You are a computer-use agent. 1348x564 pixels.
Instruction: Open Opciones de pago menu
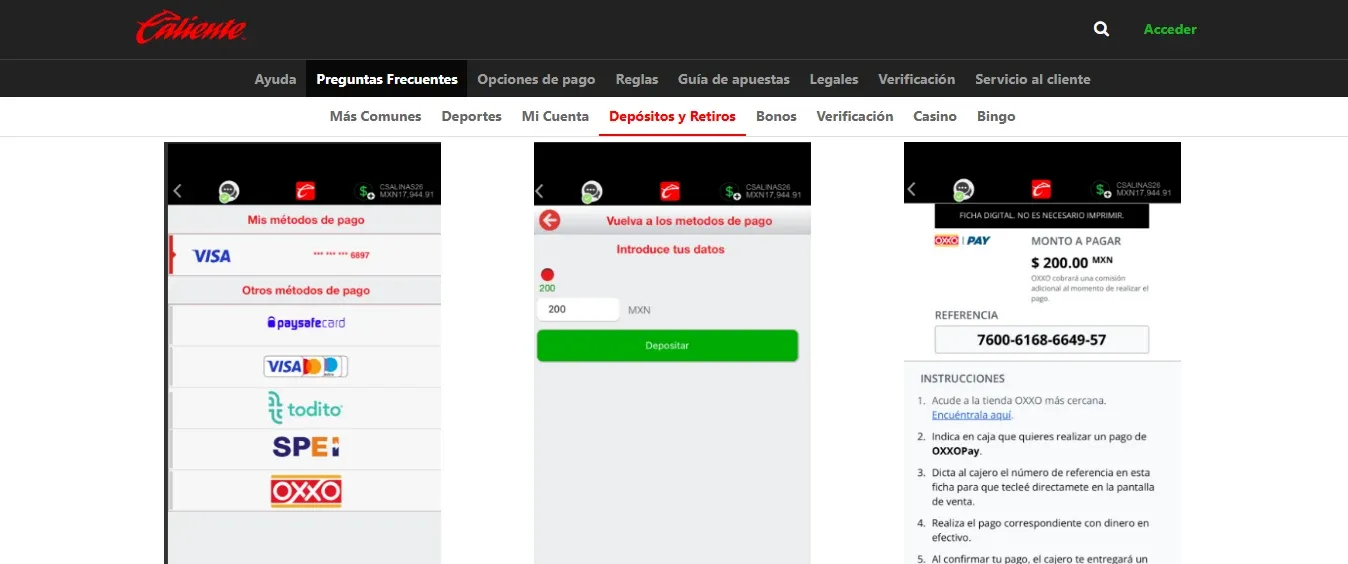[x=536, y=79]
